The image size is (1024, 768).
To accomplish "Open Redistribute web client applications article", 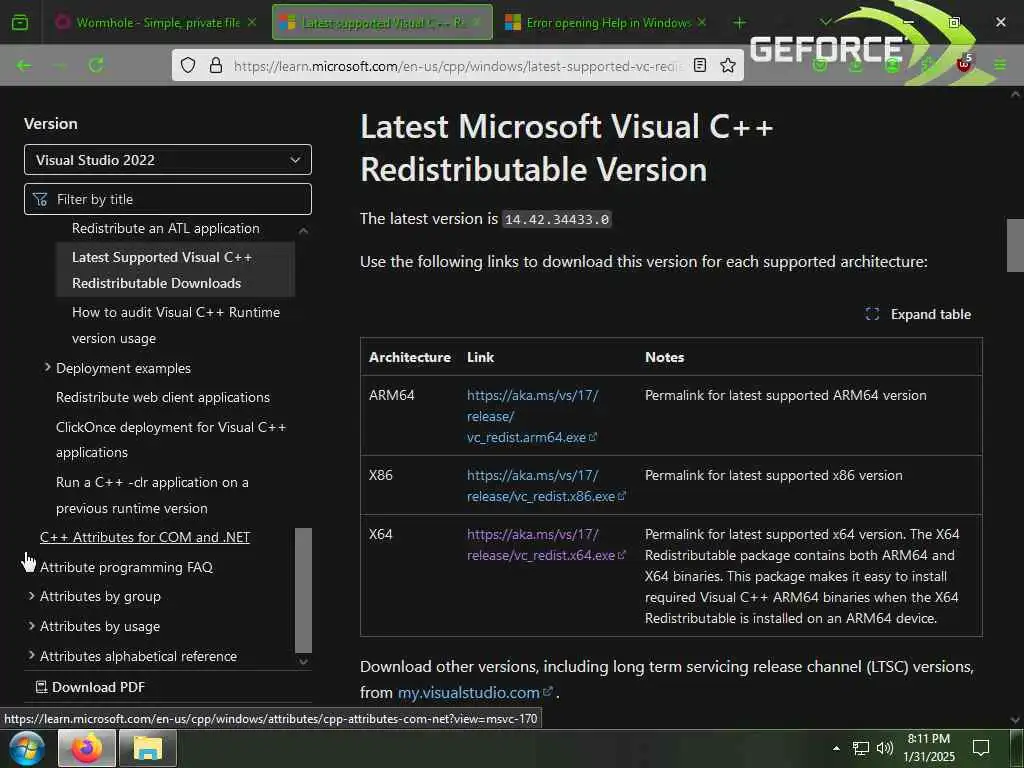I will (x=163, y=397).
